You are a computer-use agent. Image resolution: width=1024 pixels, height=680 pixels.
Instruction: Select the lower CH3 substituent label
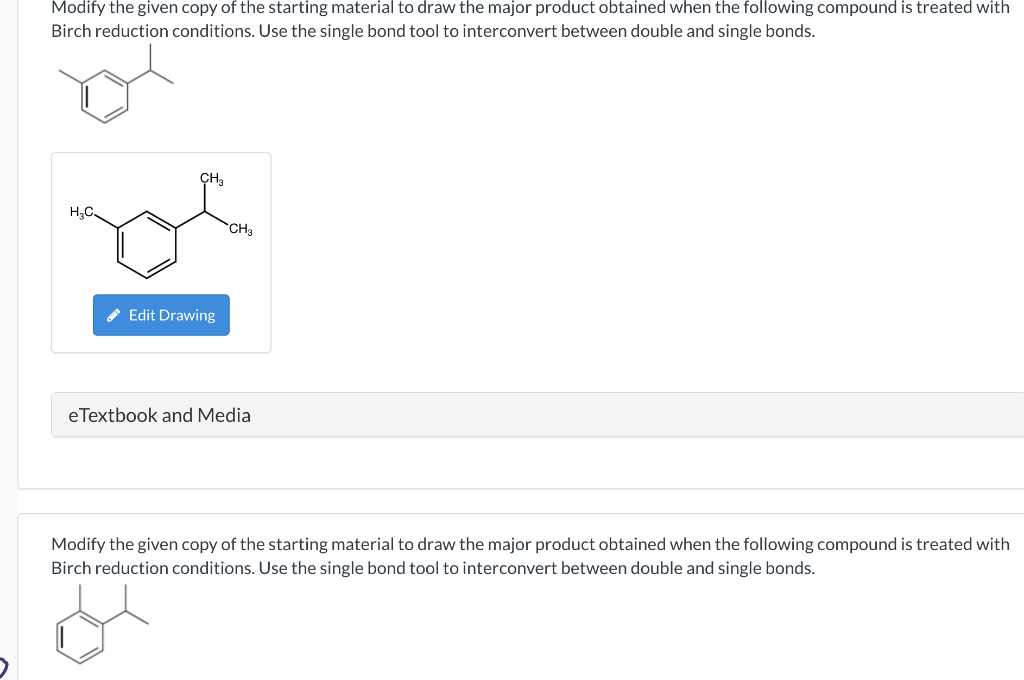point(239,229)
